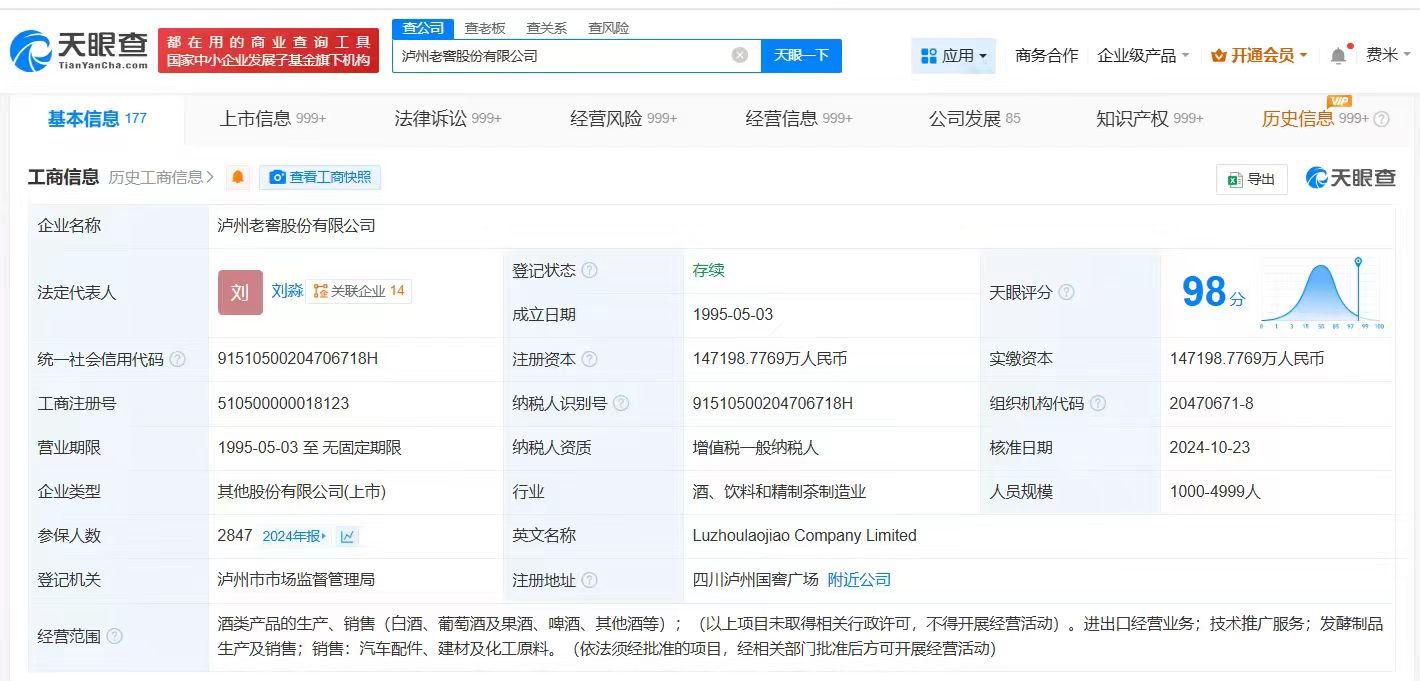Open 商务合作 link
Viewport: 1420px width, 681px height.
(x=1046, y=56)
